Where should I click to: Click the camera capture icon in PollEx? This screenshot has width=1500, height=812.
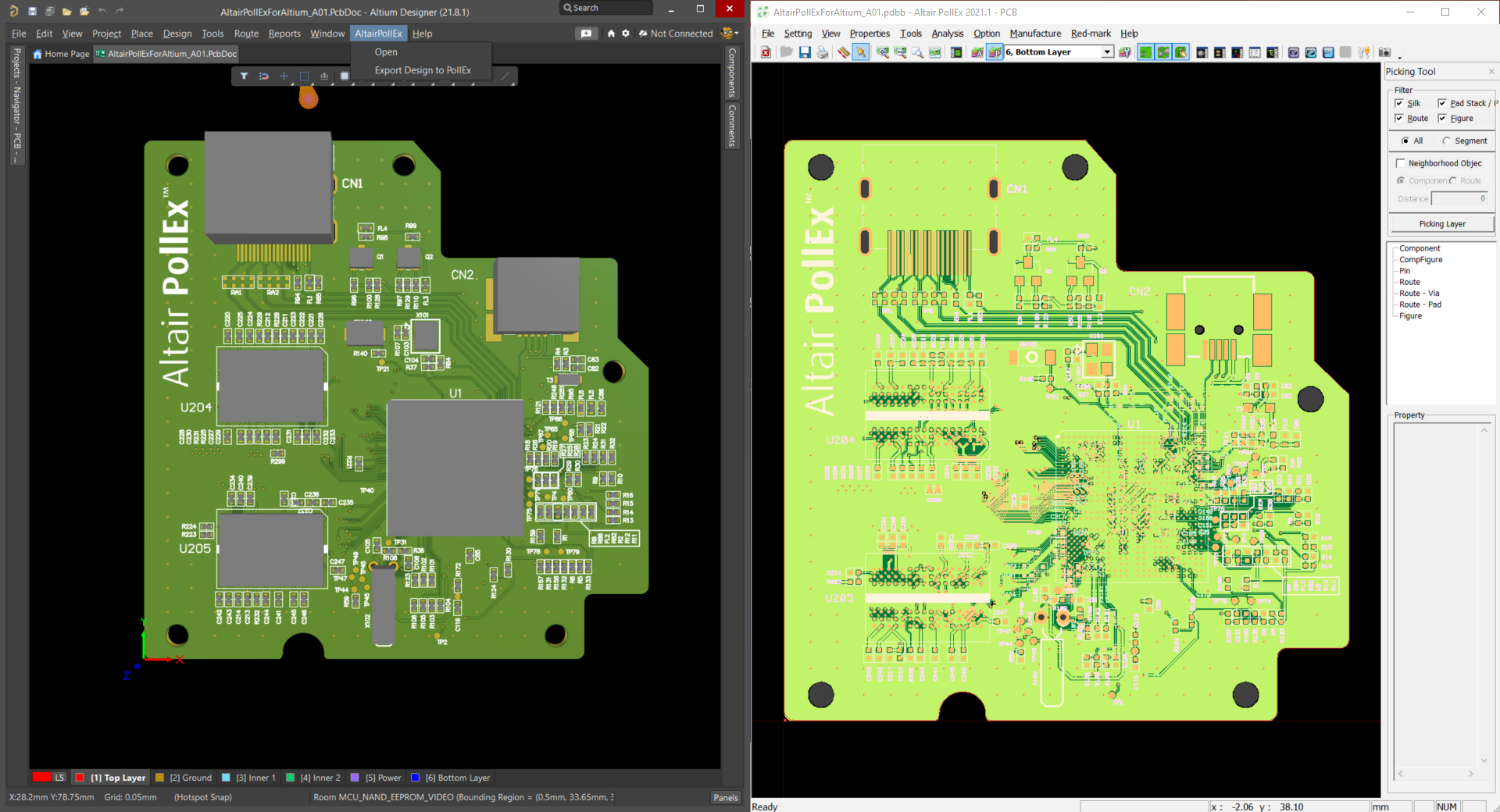click(1384, 52)
